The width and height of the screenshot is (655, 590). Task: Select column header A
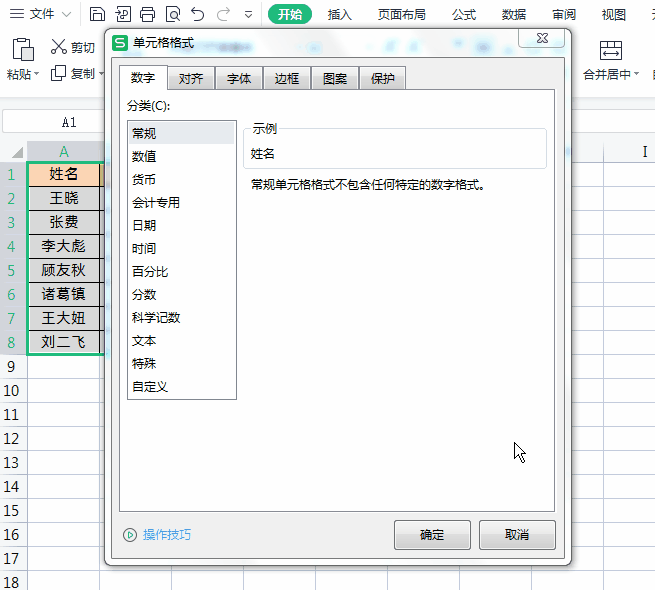(x=64, y=151)
